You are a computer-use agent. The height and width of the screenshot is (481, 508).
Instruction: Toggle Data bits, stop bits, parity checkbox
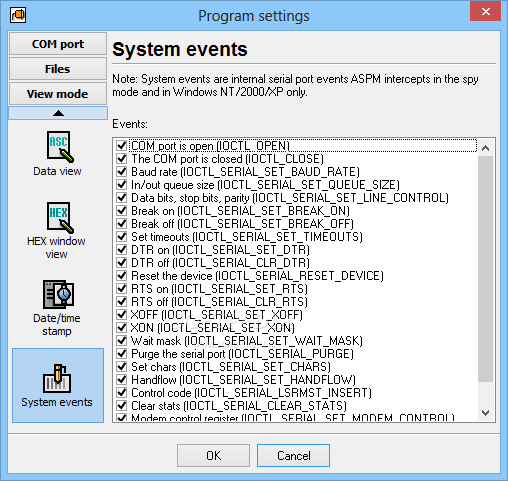[122, 198]
